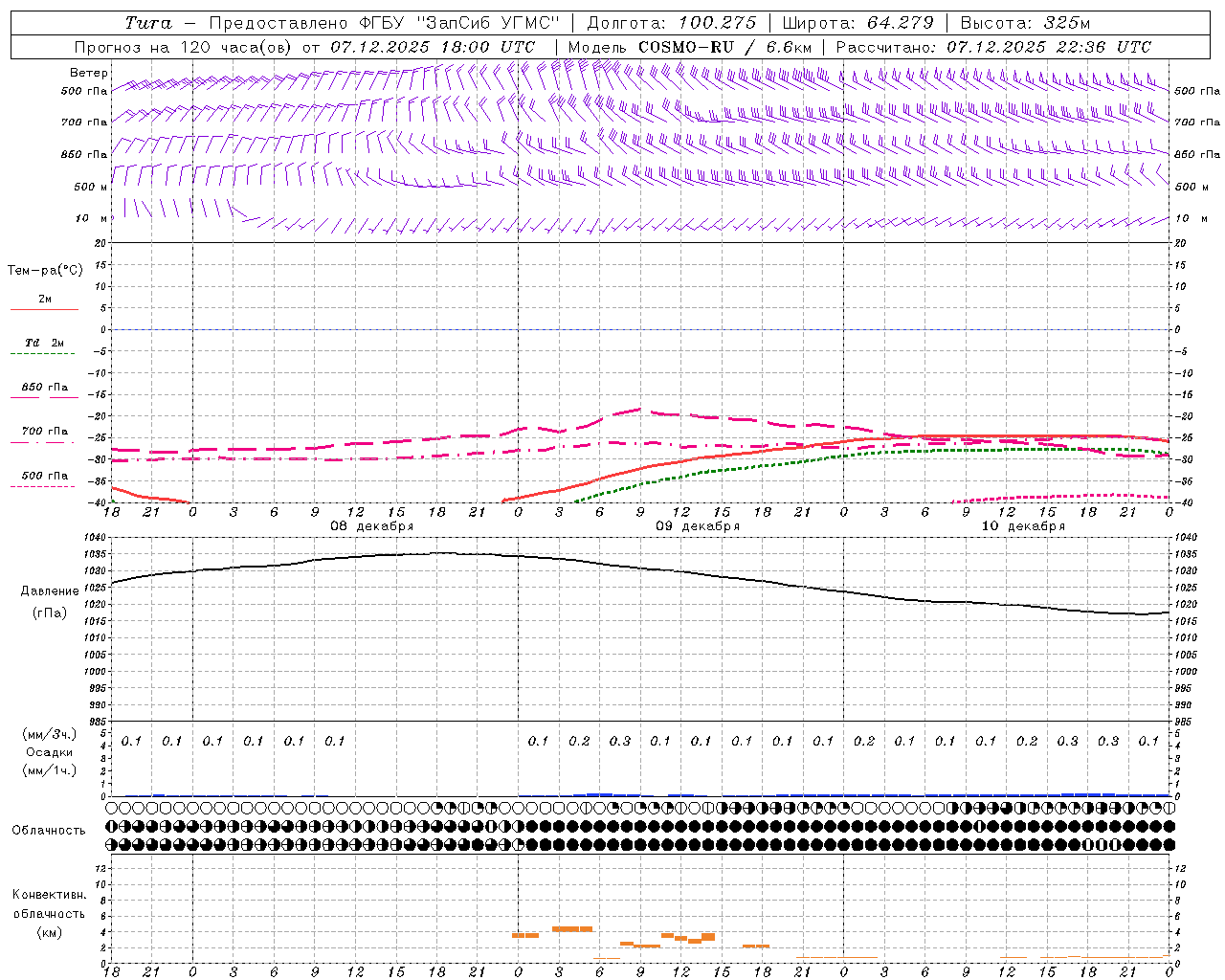Click the "Давление" pressure panel label
This screenshot has height=980, width=1225.
point(50,591)
